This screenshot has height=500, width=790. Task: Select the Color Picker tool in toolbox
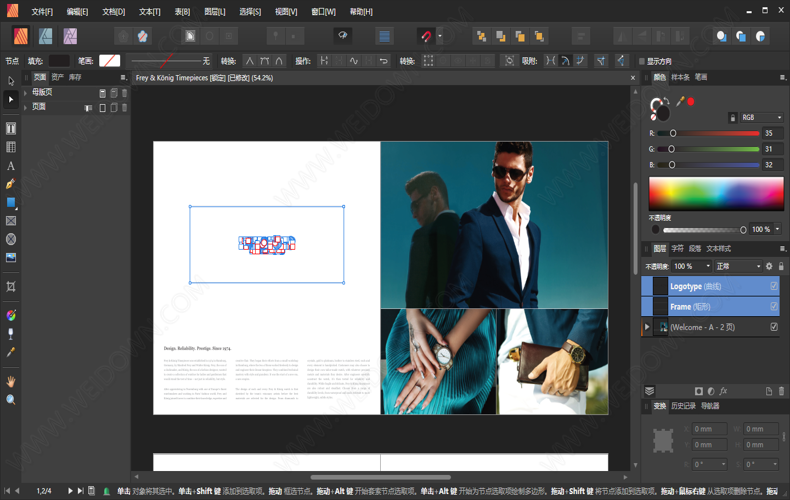click(11, 352)
